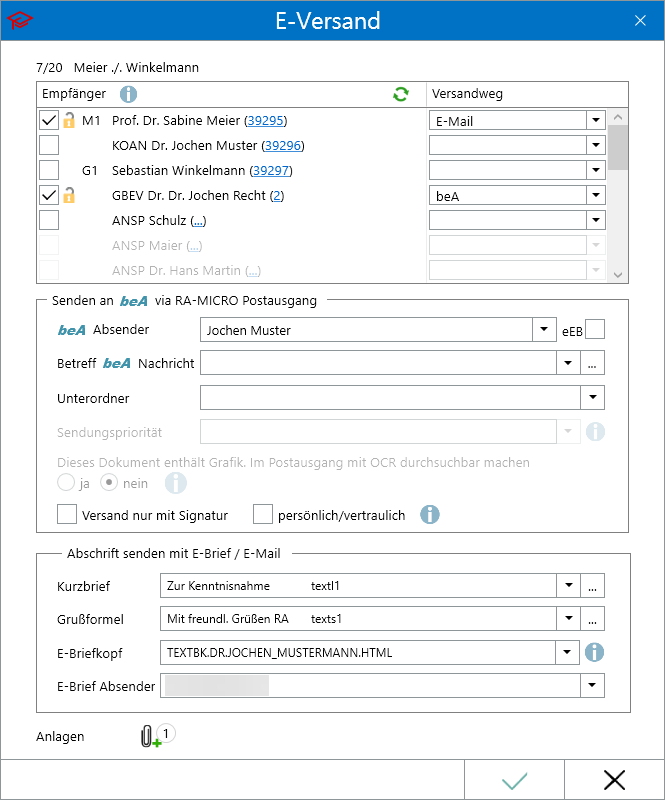Click the ellipsis button next to Betreff
Screen dimensions: 665x800
[x=593, y=363]
